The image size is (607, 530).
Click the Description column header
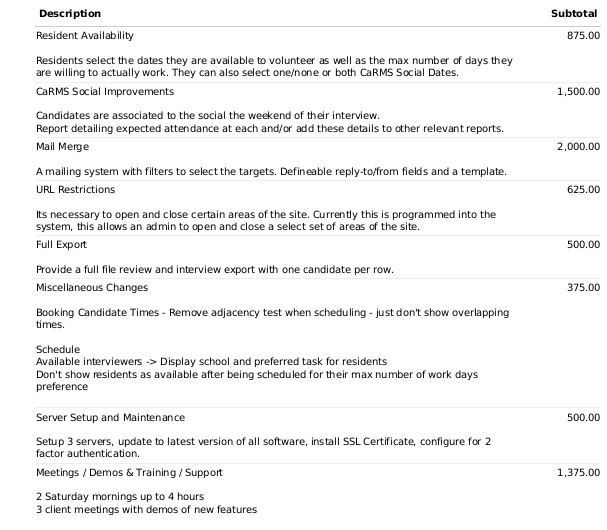click(x=70, y=14)
